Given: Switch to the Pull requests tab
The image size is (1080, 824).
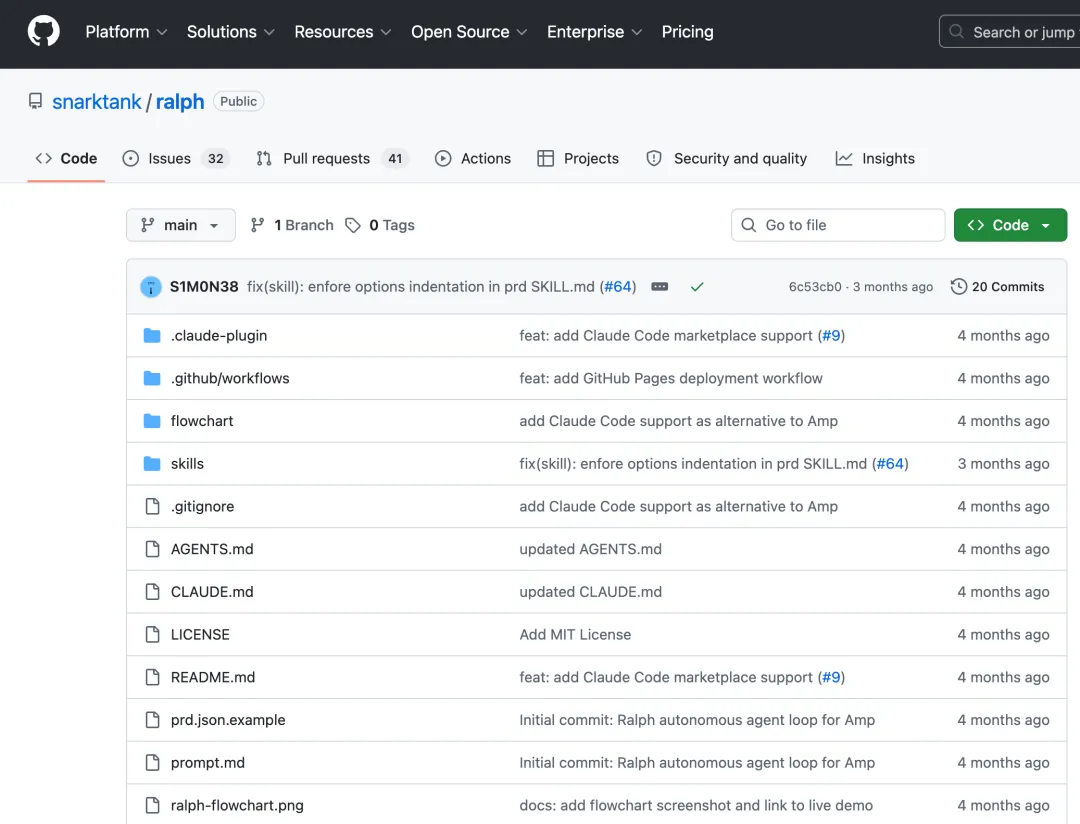Looking at the screenshot, I should click(333, 158).
